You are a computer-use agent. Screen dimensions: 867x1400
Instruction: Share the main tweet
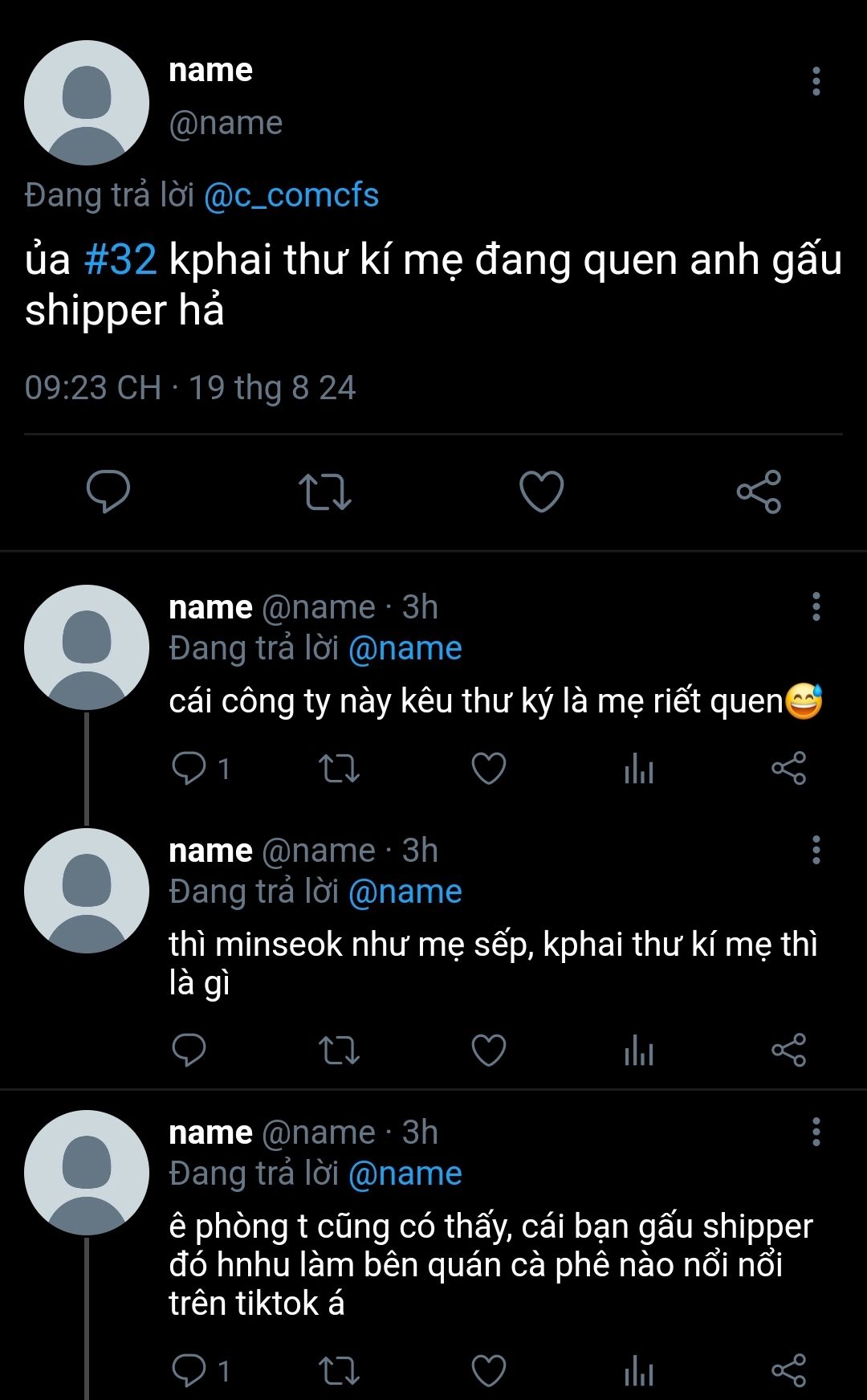click(759, 491)
